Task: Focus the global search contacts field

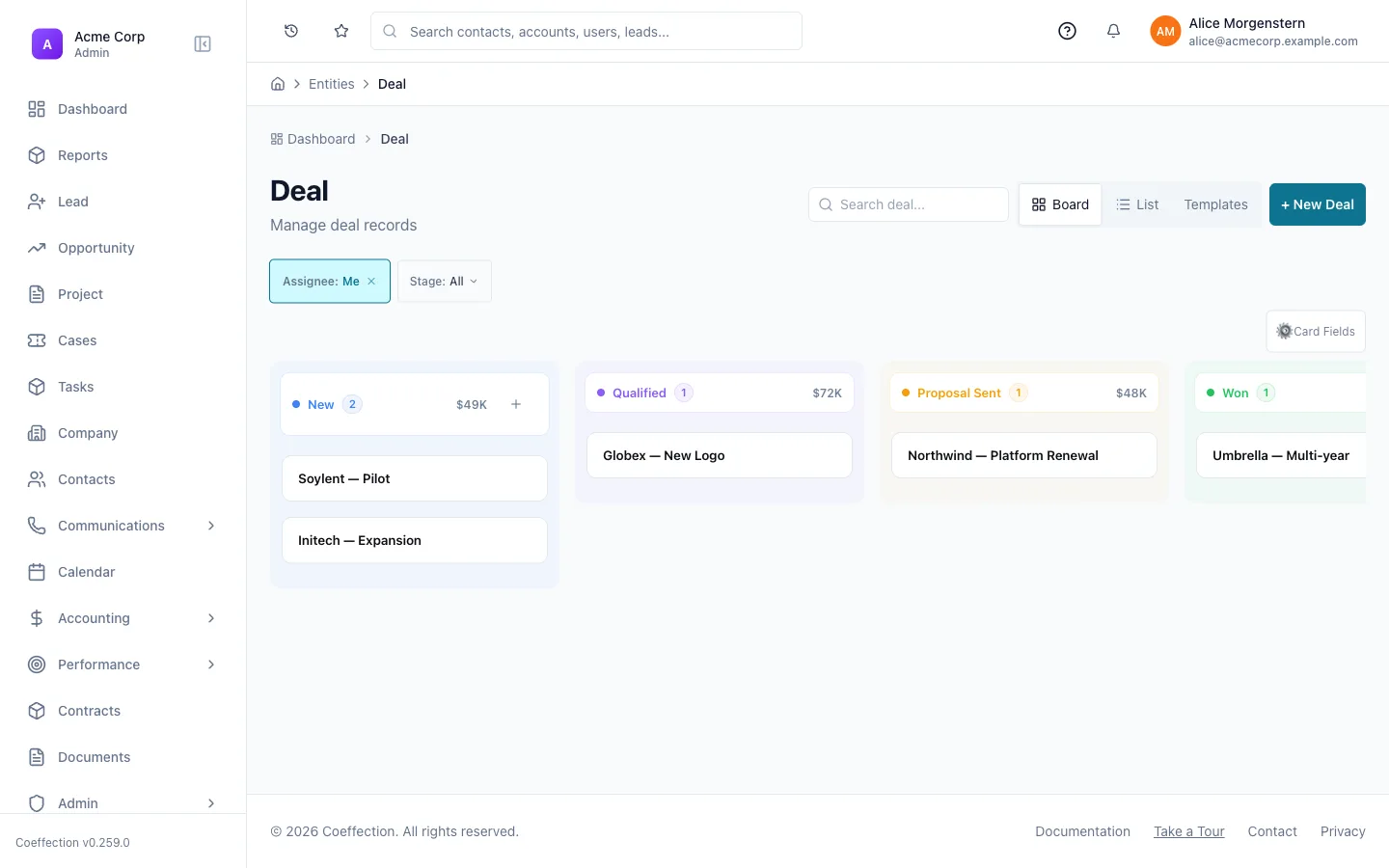Action: [586, 31]
